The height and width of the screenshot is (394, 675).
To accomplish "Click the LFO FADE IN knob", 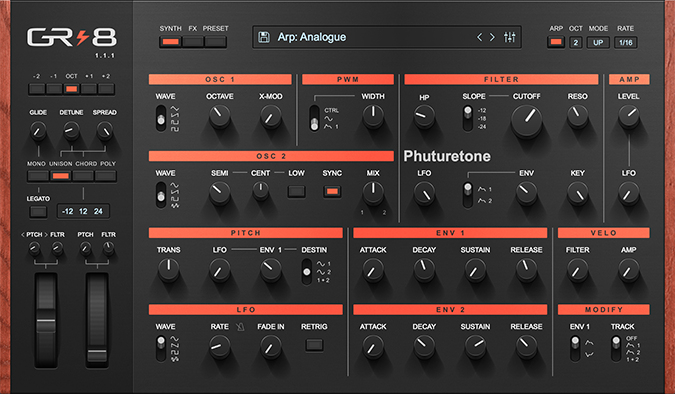I will coord(271,346).
